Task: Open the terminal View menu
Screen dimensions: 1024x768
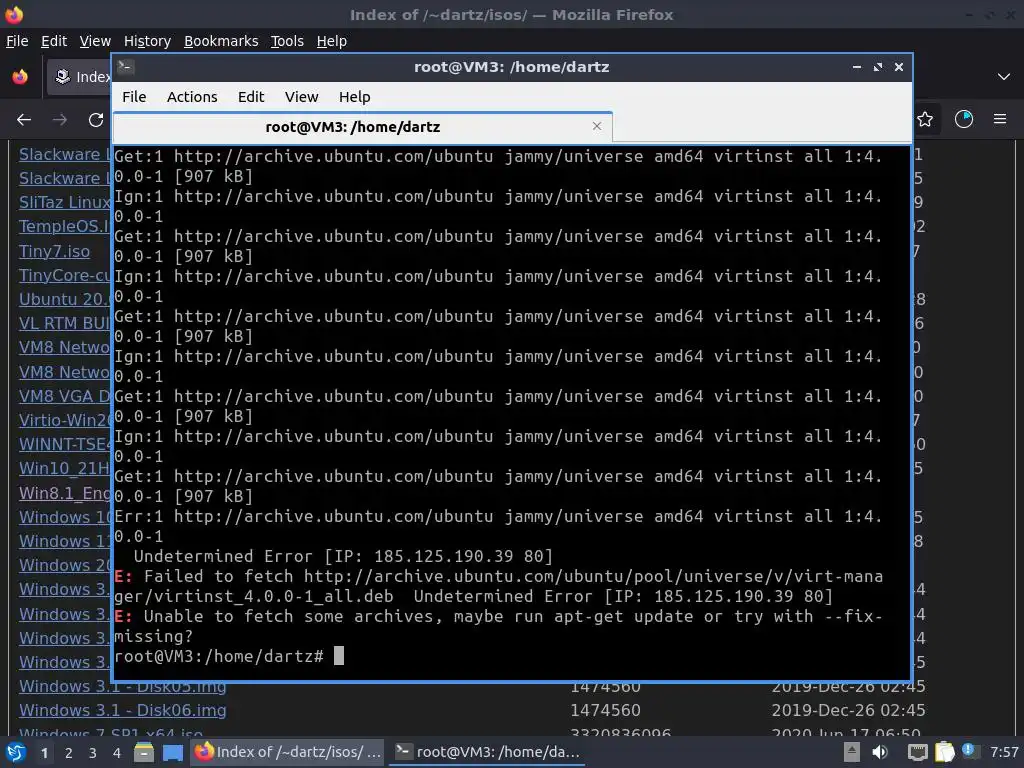Action: click(301, 97)
